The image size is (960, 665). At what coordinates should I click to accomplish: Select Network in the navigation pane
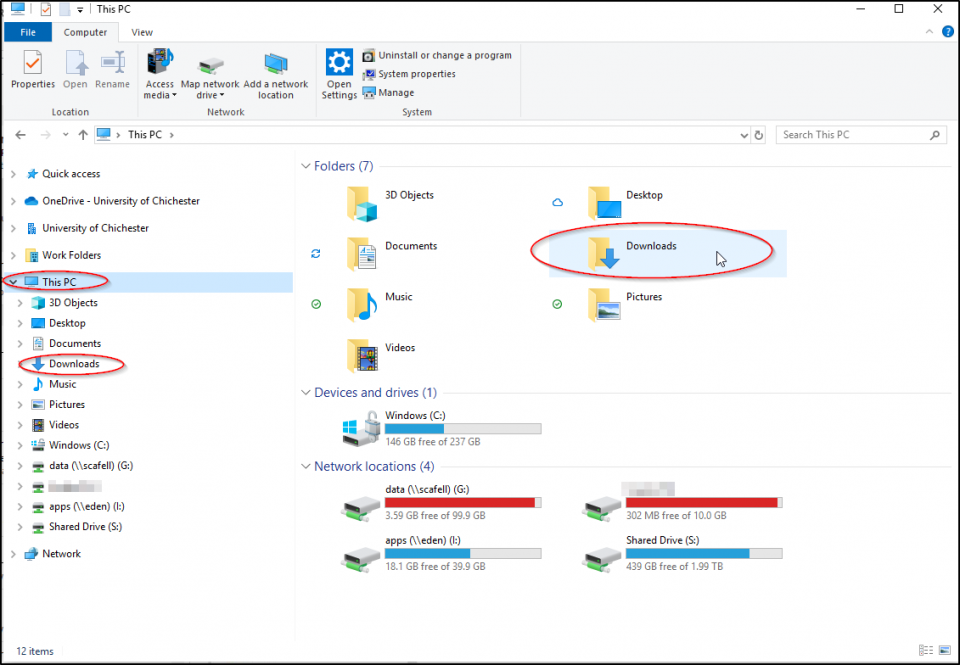[x=61, y=554]
